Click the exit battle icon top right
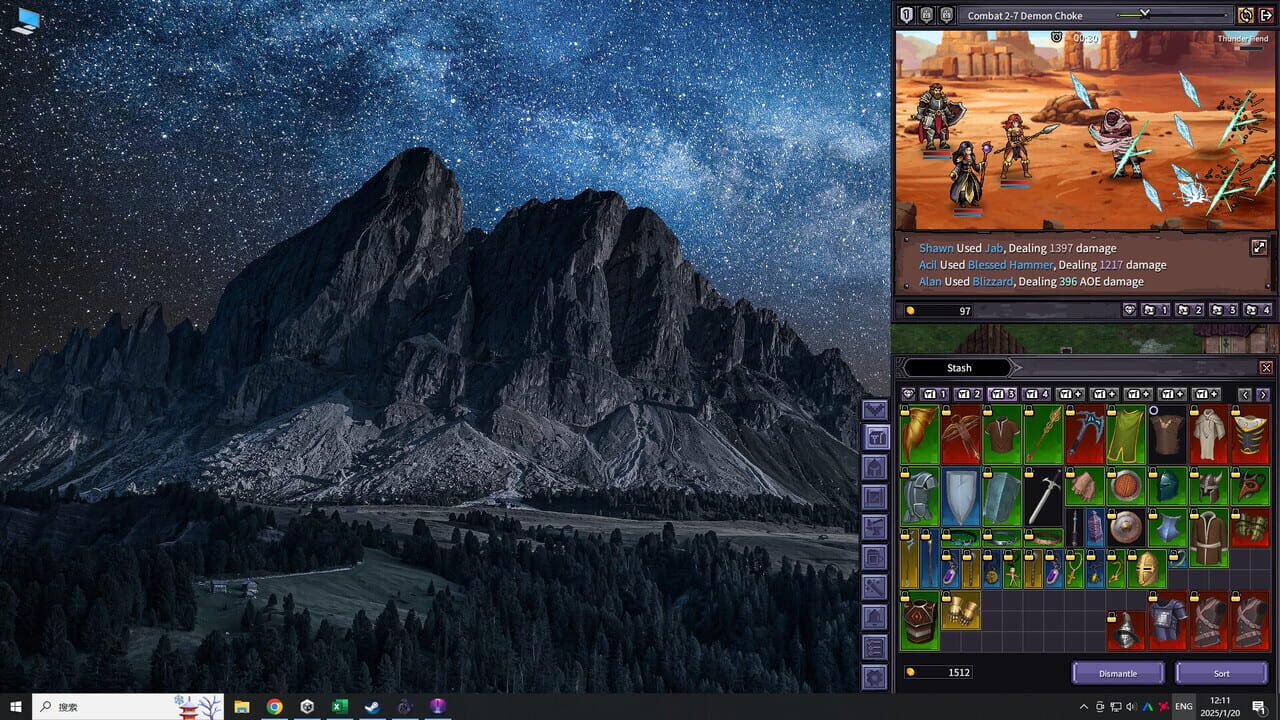1280x720 pixels. click(1266, 15)
